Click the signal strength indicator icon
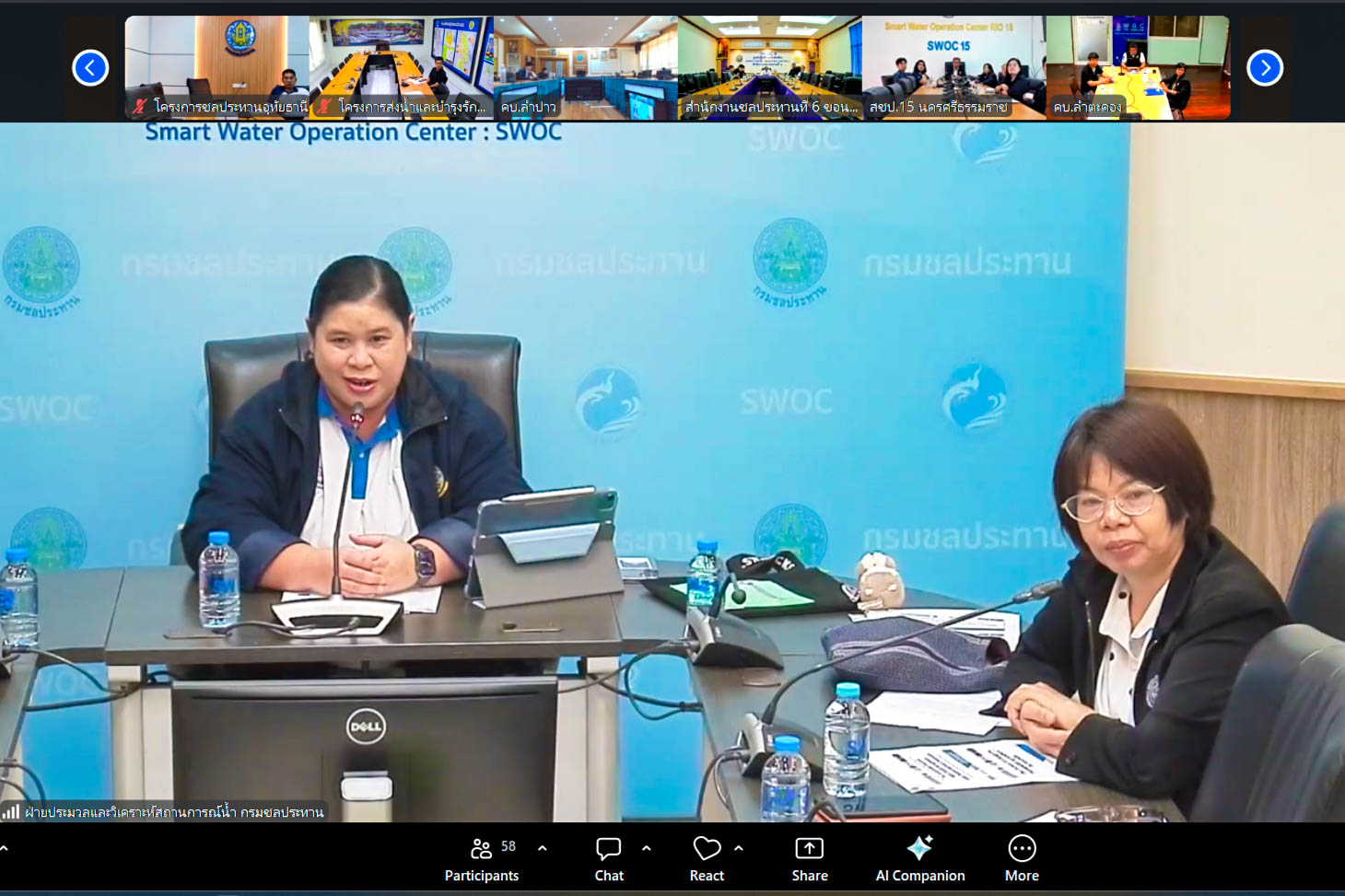The width and height of the screenshot is (1345, 896). [x=11, y=812]
